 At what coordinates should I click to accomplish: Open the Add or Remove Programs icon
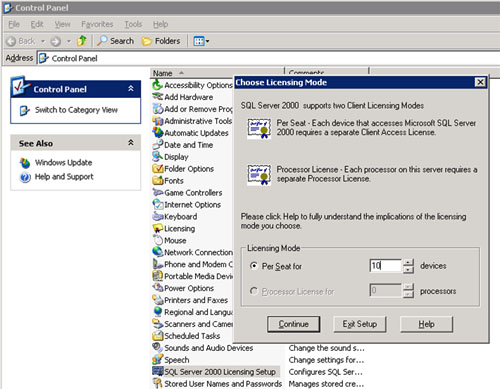pyautogui.click(x=157, y=109)
